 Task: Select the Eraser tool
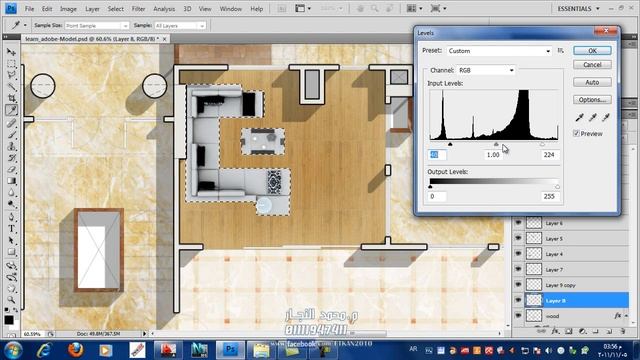coord(11,169)
